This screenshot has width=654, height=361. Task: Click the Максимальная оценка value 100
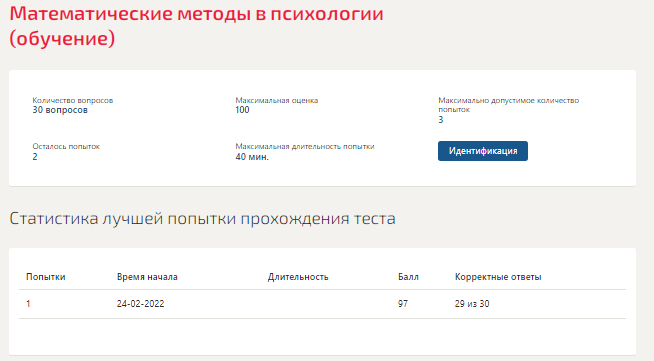(x=242, y=110)
